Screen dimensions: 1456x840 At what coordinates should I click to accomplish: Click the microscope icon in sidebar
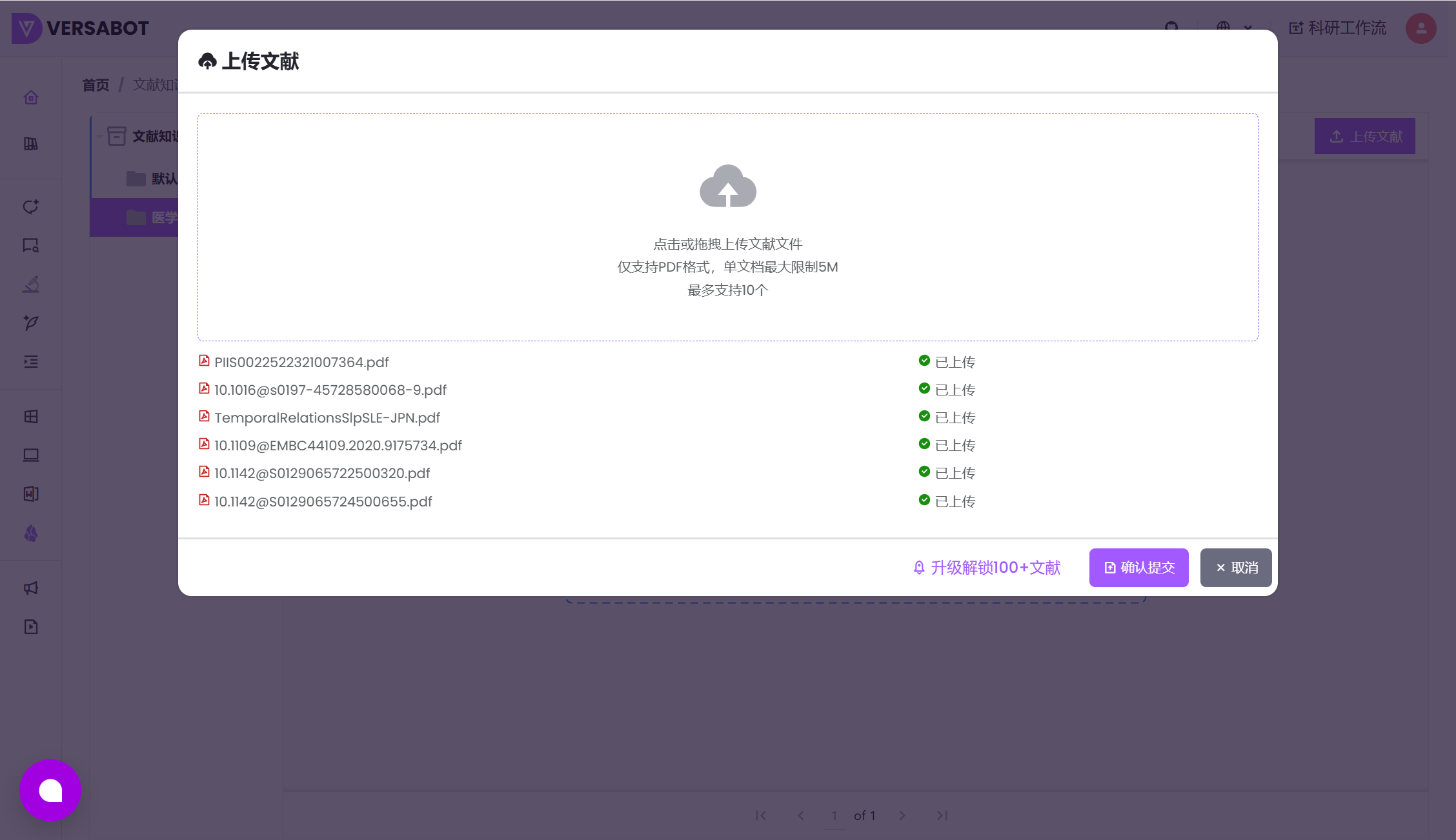coord(31,285)
